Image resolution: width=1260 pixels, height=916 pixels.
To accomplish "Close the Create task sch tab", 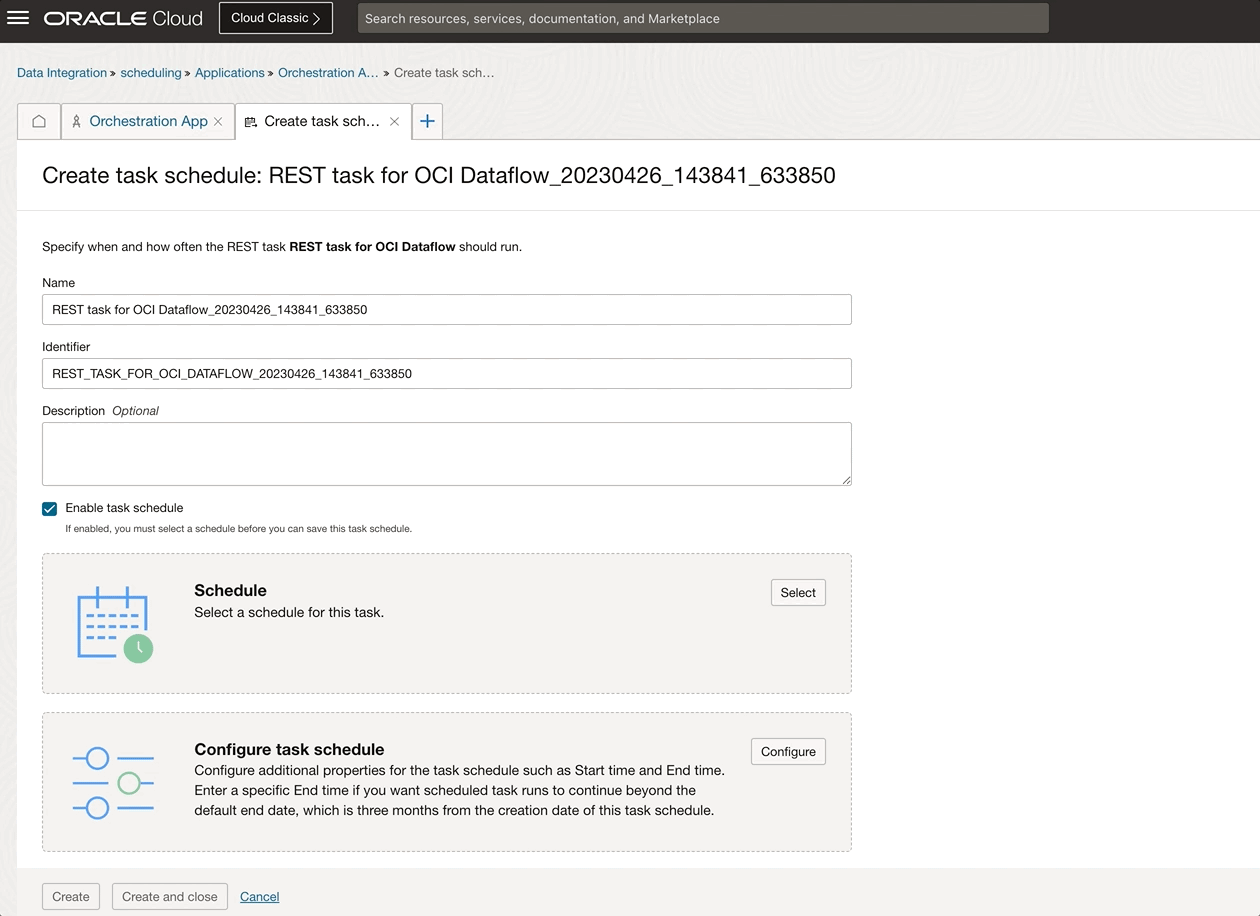I will pyautogui.click(x=393, y=121).
